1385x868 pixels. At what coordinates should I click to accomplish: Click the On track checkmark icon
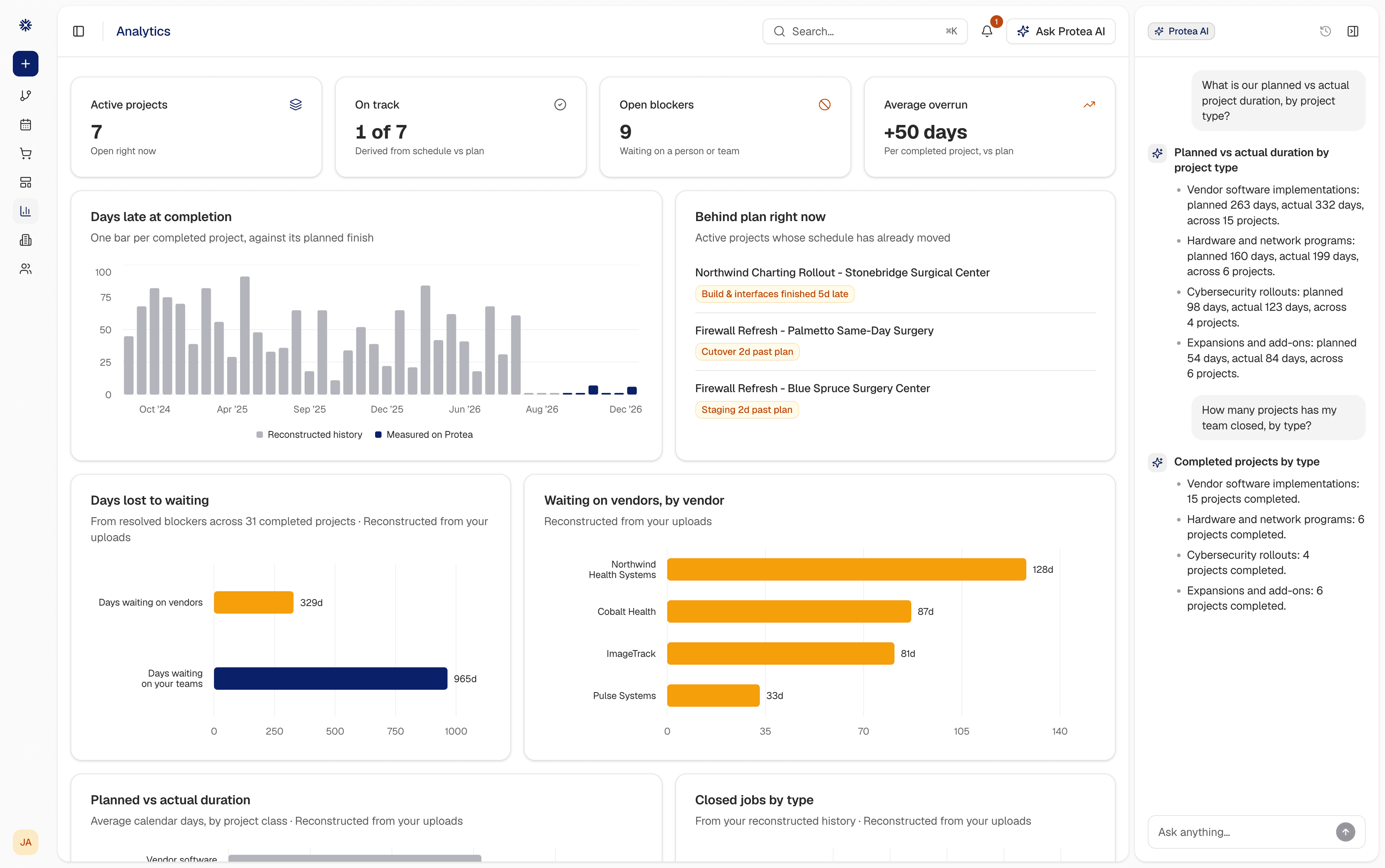coord(560,105)
